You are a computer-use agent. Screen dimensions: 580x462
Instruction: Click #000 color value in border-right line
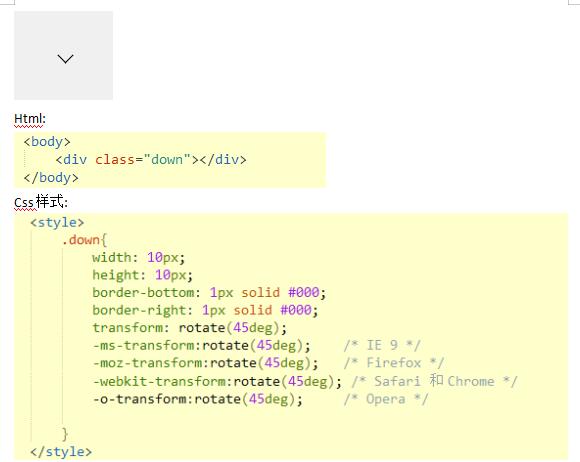(x=296, y=310)
